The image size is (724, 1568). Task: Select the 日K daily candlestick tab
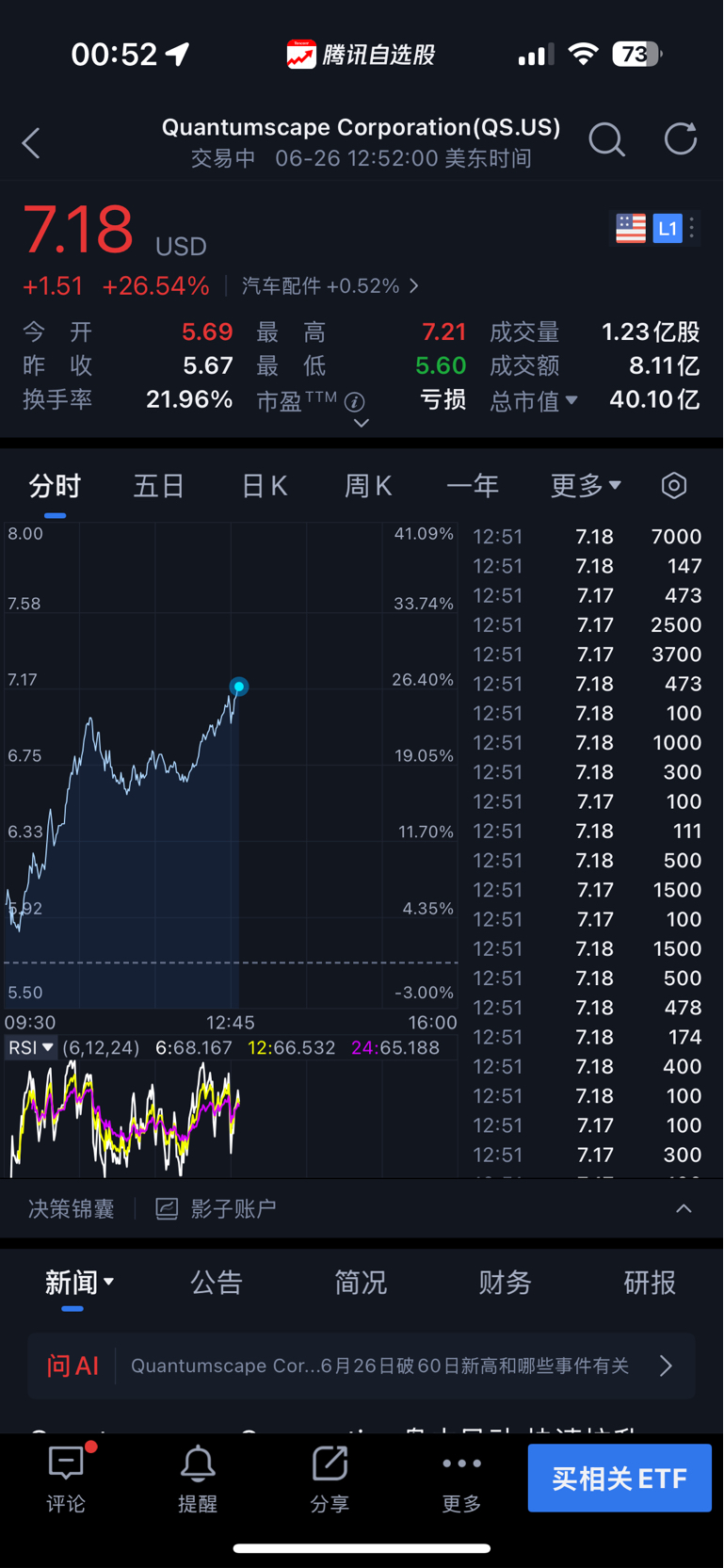[264, 486]
